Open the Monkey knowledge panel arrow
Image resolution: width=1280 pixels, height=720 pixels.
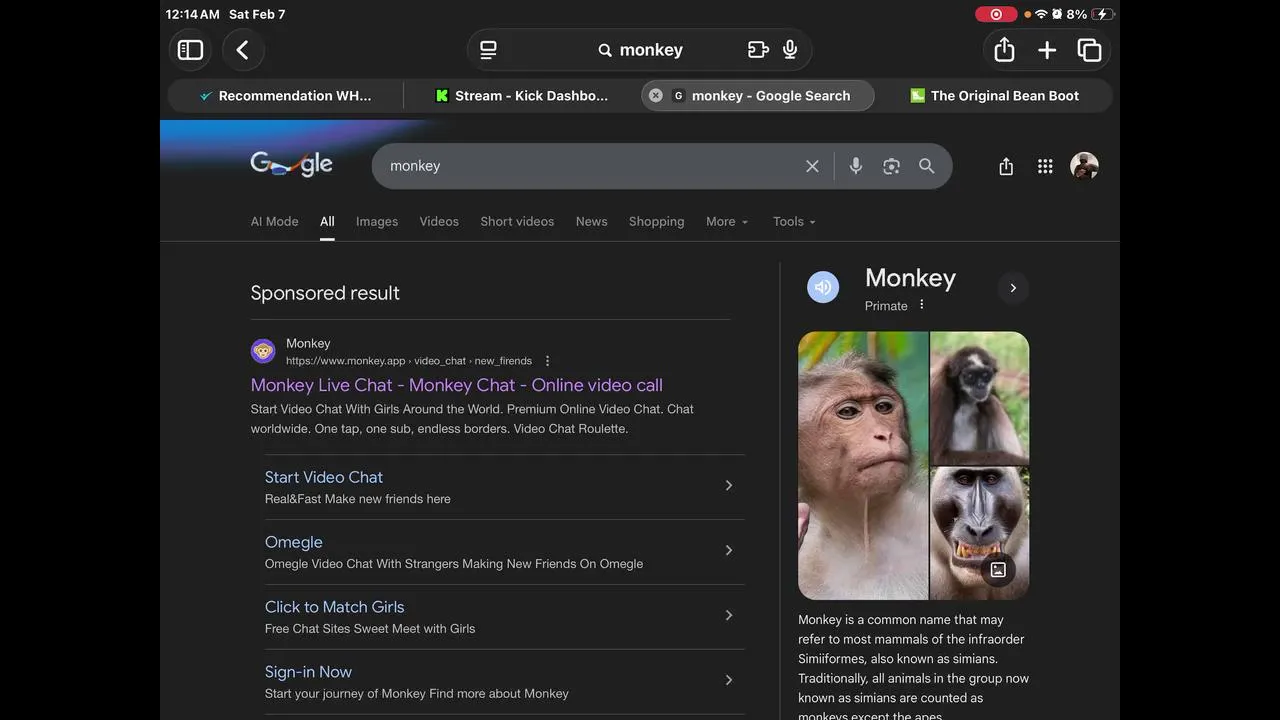(x=1013, y=288)
